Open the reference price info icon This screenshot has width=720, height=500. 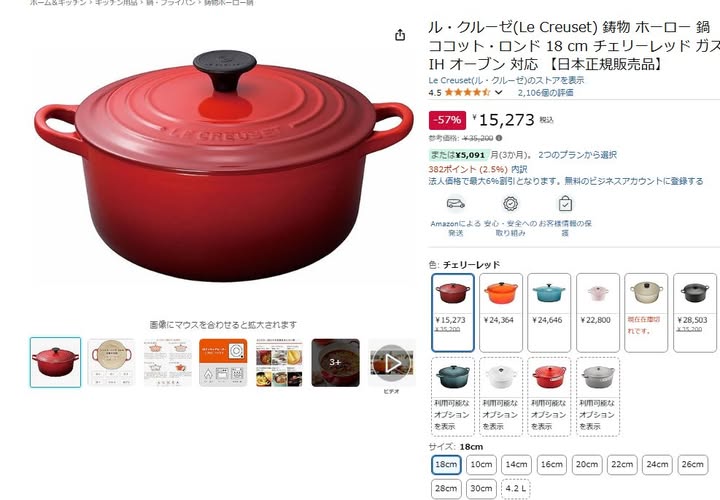(x=499, y=138)
